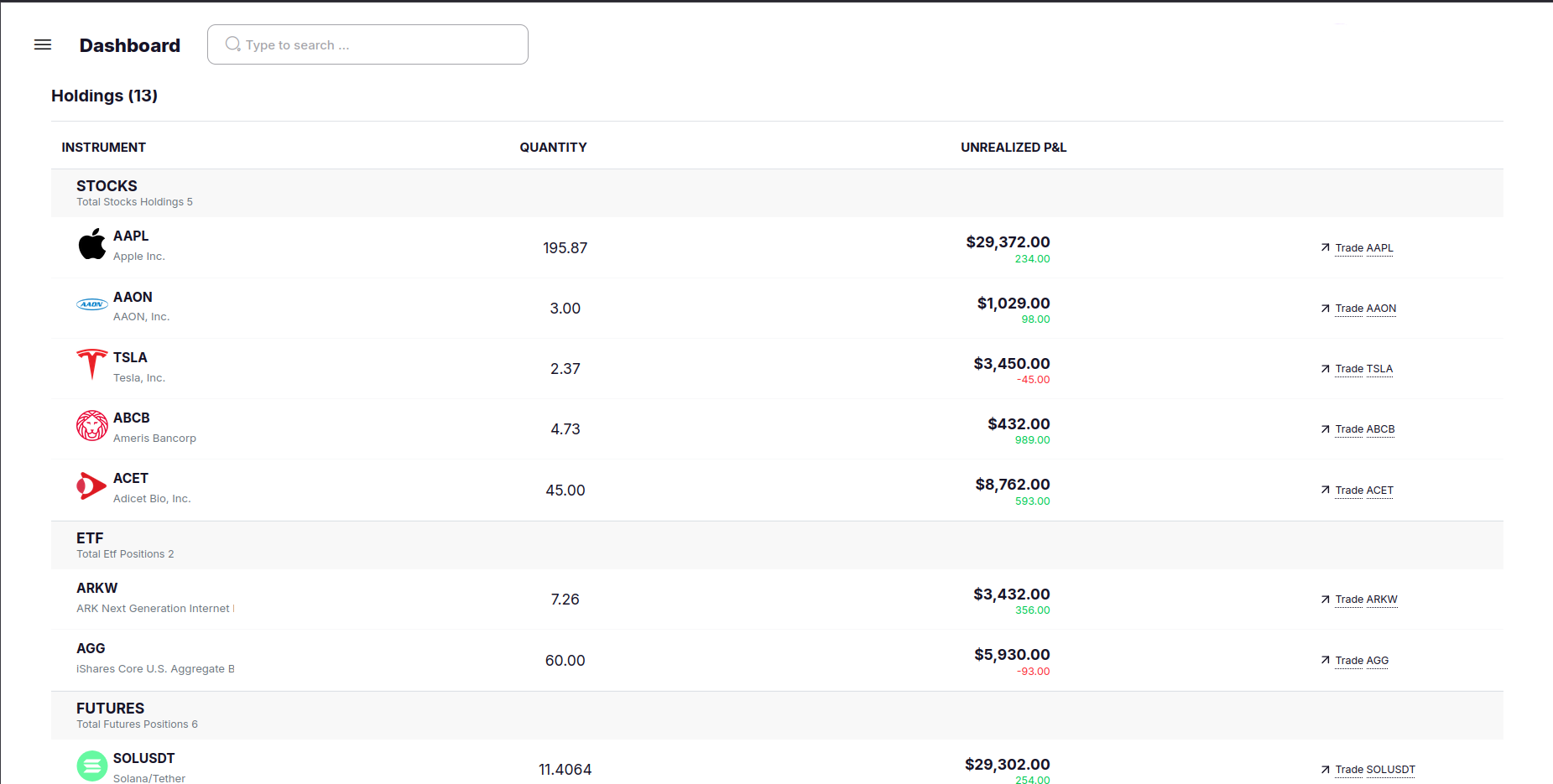
Task: Click the AAON company logo
Action: 92,304
